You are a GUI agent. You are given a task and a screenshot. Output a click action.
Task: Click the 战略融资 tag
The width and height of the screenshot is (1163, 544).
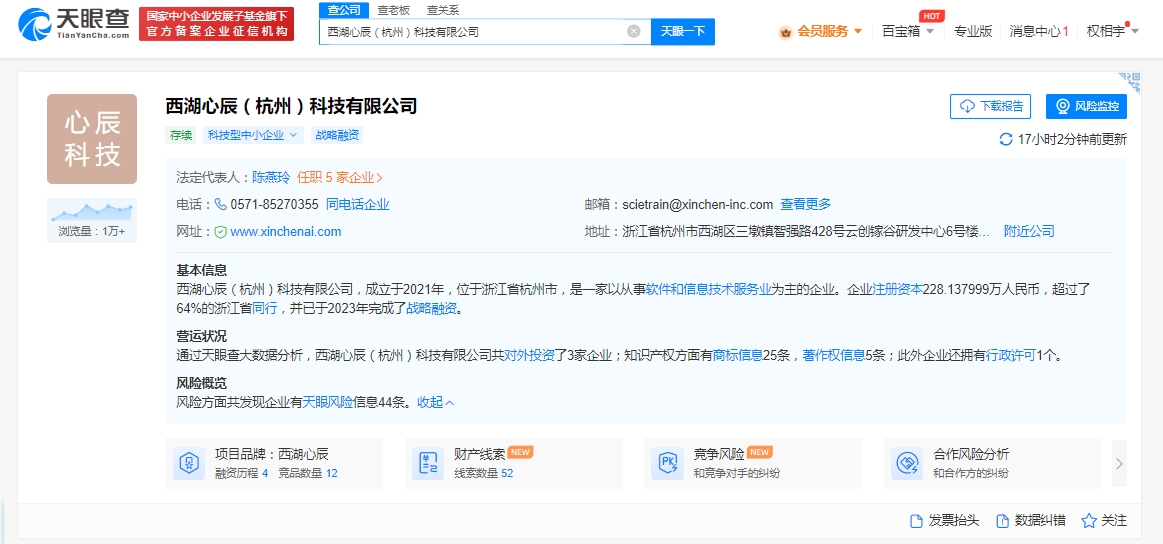click(x=337, y=135)
